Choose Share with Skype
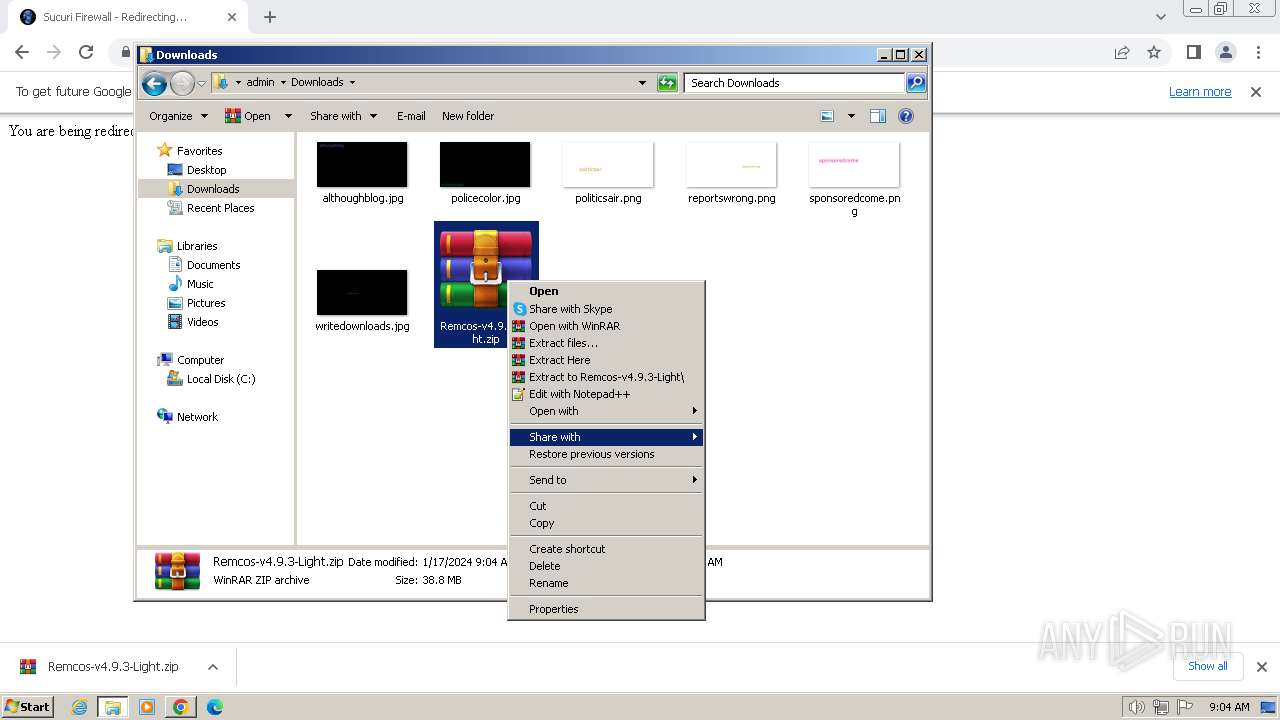Image resolution: width=1280 pixels, height=720 pixels. (x=606, y=309)
